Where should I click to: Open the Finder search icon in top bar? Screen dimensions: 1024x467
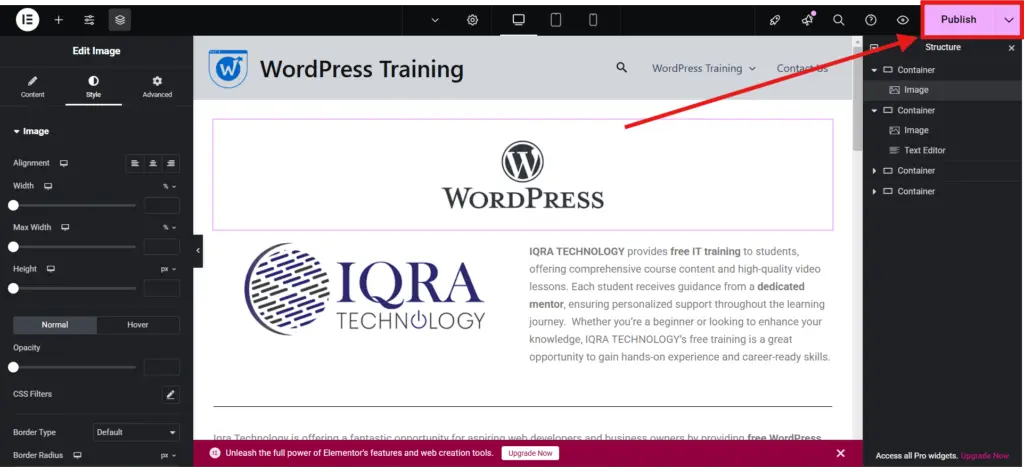[x=839, y=20]
